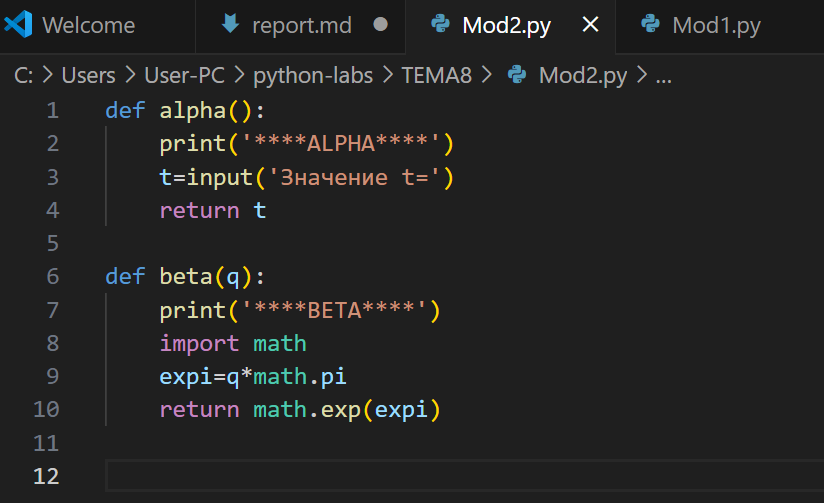Viewport: 824px width, 503px height.
Task: Close the Mod2.py tab
Action: click(x=591, y=25)
